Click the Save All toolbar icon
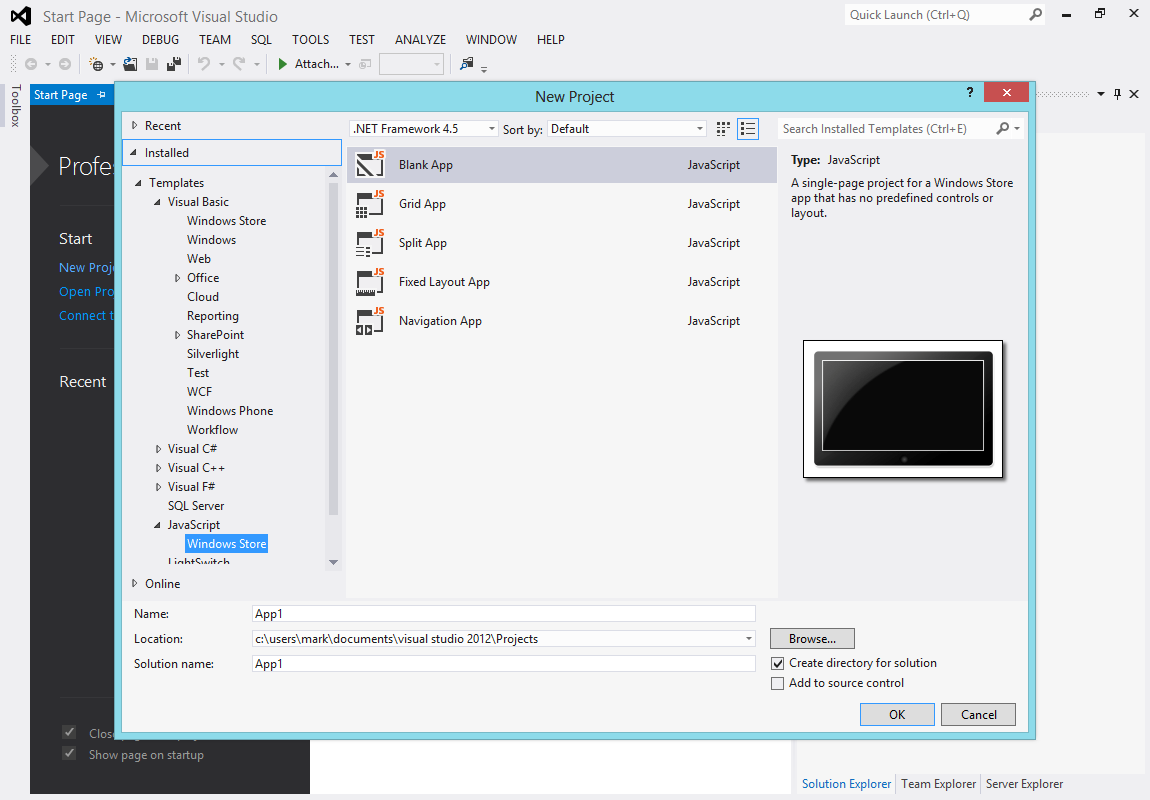 pos(174,65)
